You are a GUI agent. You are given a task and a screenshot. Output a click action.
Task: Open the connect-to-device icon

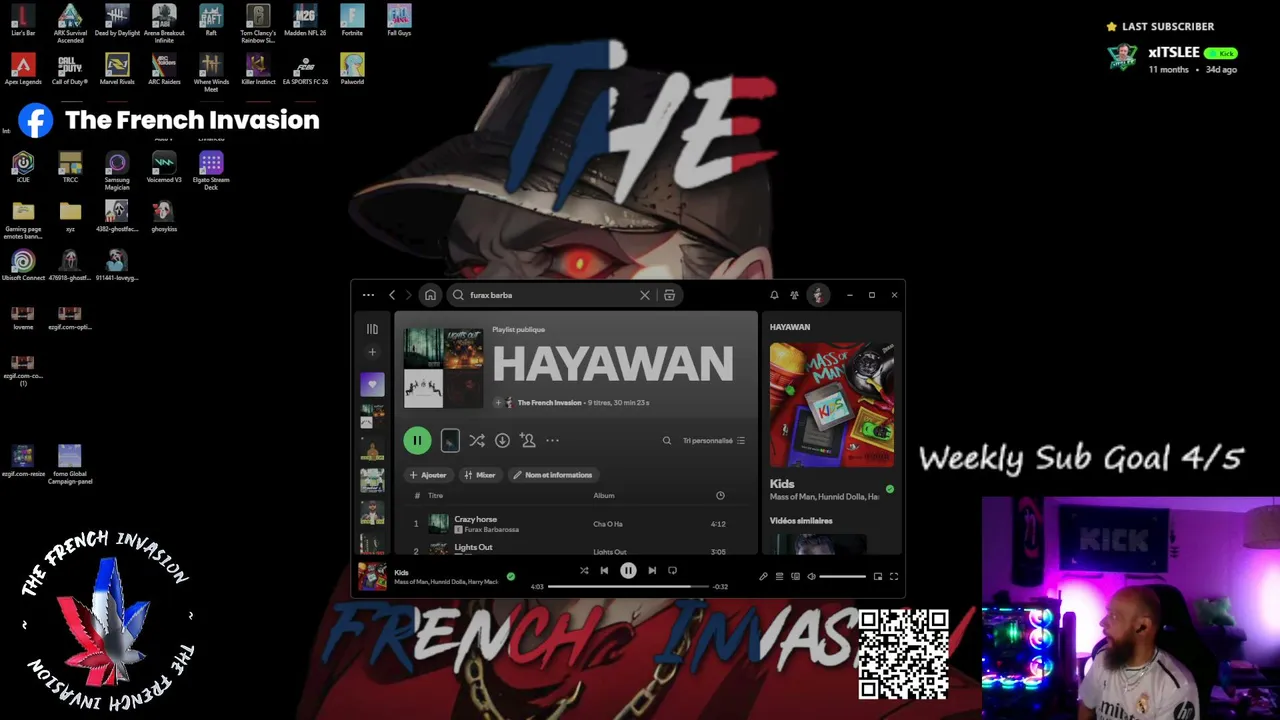[795, 576]
